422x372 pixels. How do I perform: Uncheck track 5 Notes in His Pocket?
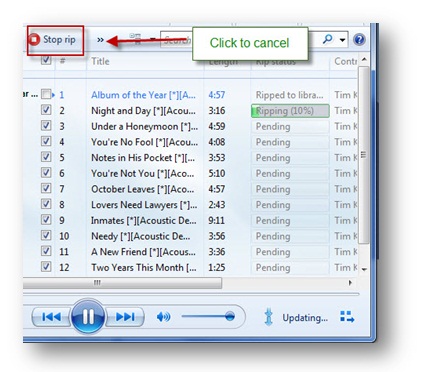coord(46,157)
